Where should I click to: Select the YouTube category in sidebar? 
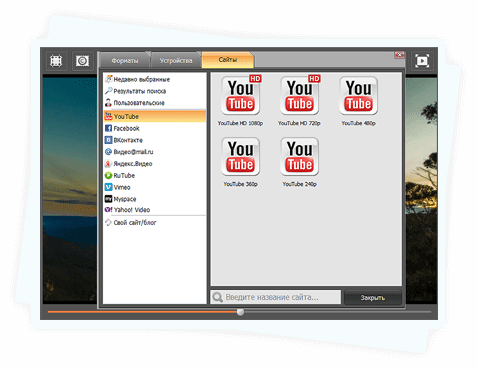[x=155, y=116]
